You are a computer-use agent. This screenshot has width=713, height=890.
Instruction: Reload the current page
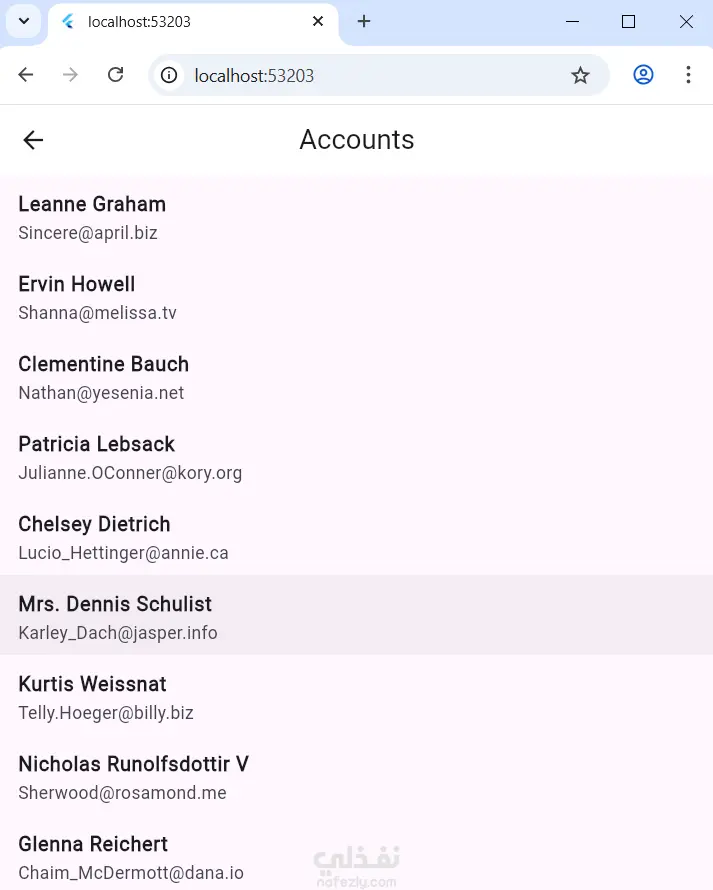[116, 75]
